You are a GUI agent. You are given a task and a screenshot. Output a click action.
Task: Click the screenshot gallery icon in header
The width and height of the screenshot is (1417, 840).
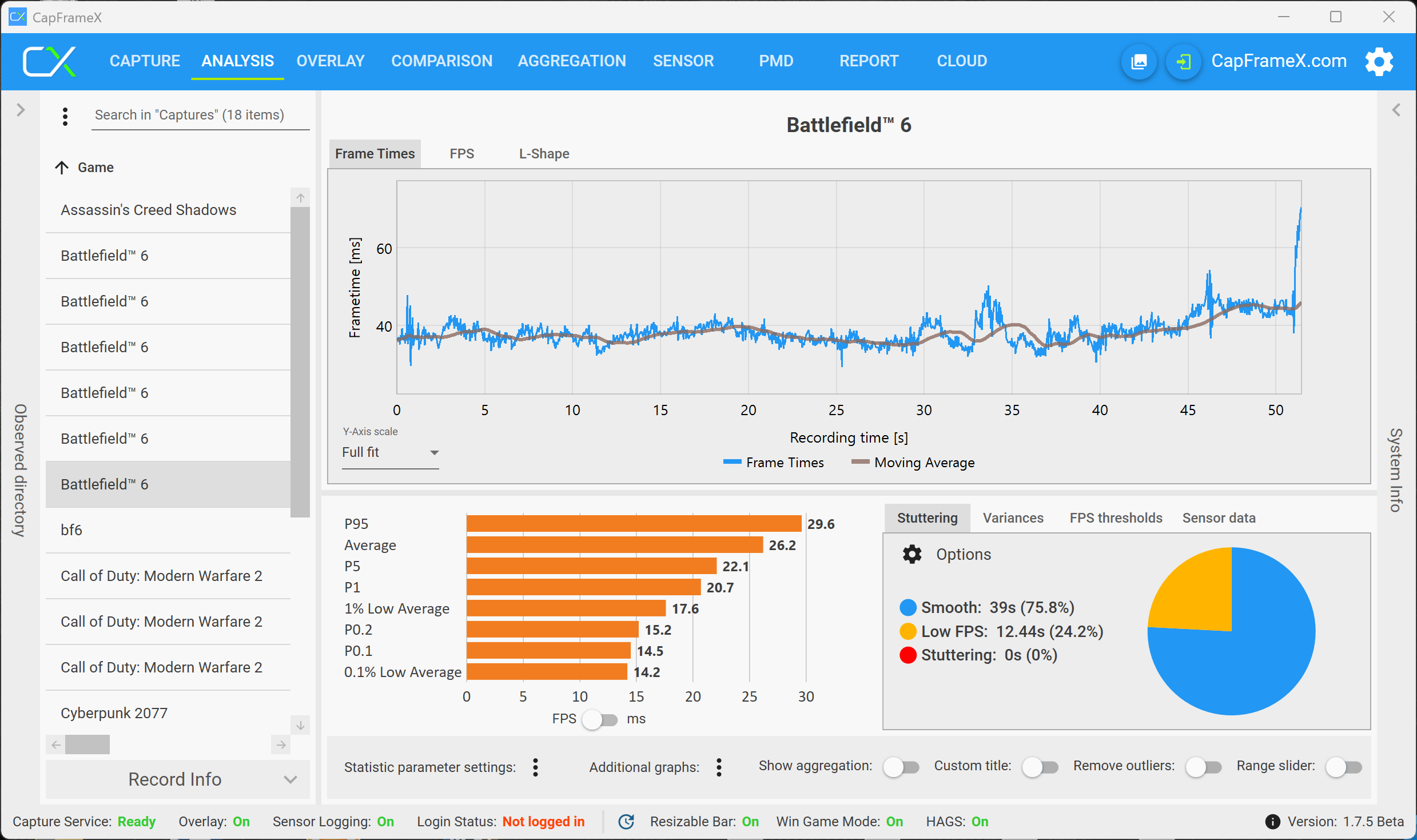tap(1139, 61)
